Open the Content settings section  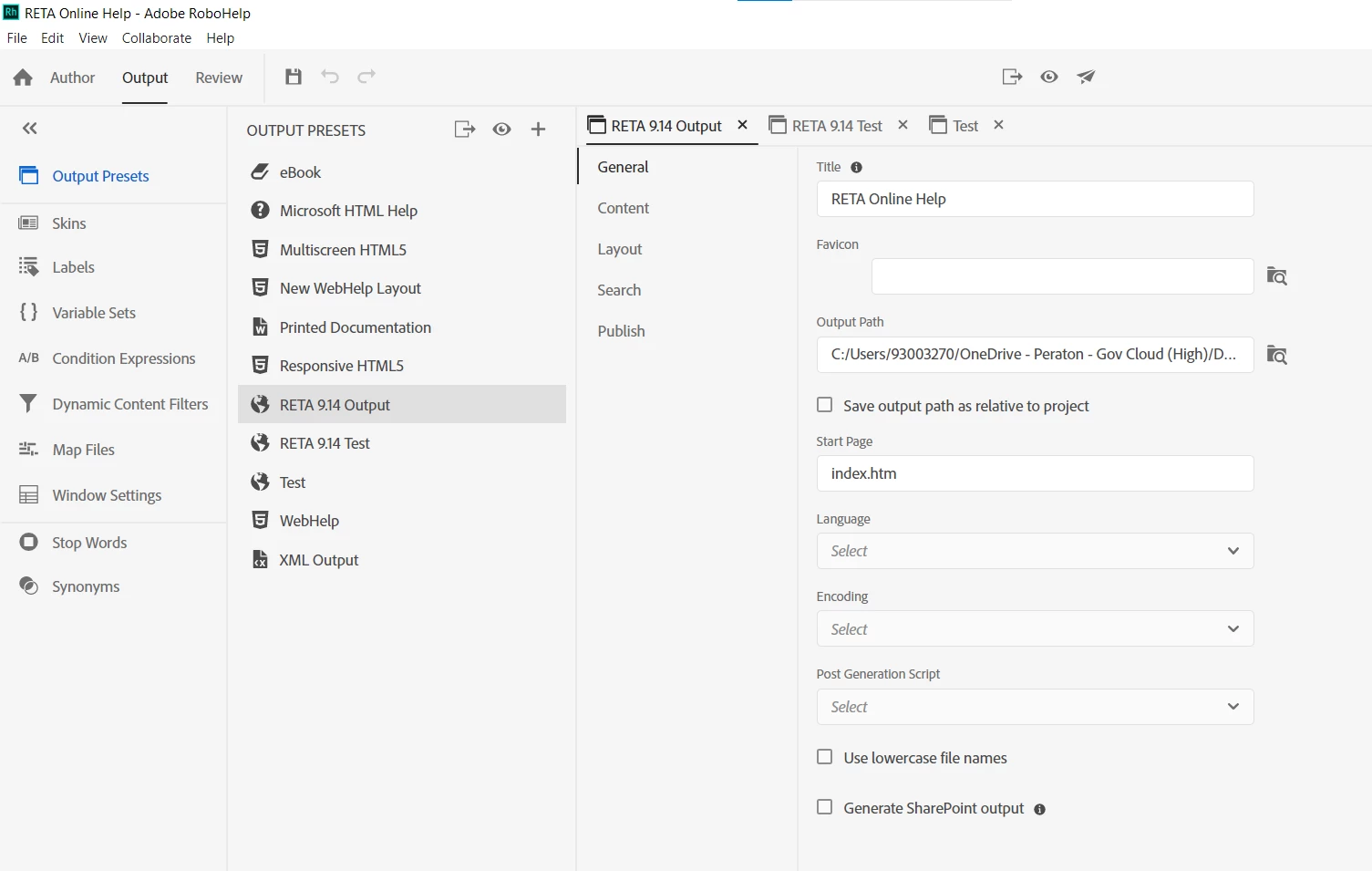(x=624, y=208)
